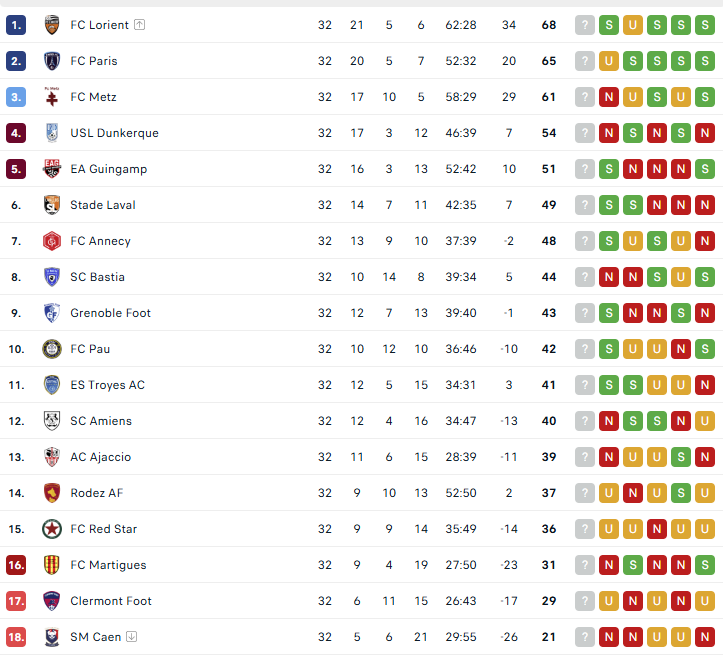This screenshot has width=723, height=658.
Task: Click the FC Annecy red crest
Action: click(x=52, y=241)
